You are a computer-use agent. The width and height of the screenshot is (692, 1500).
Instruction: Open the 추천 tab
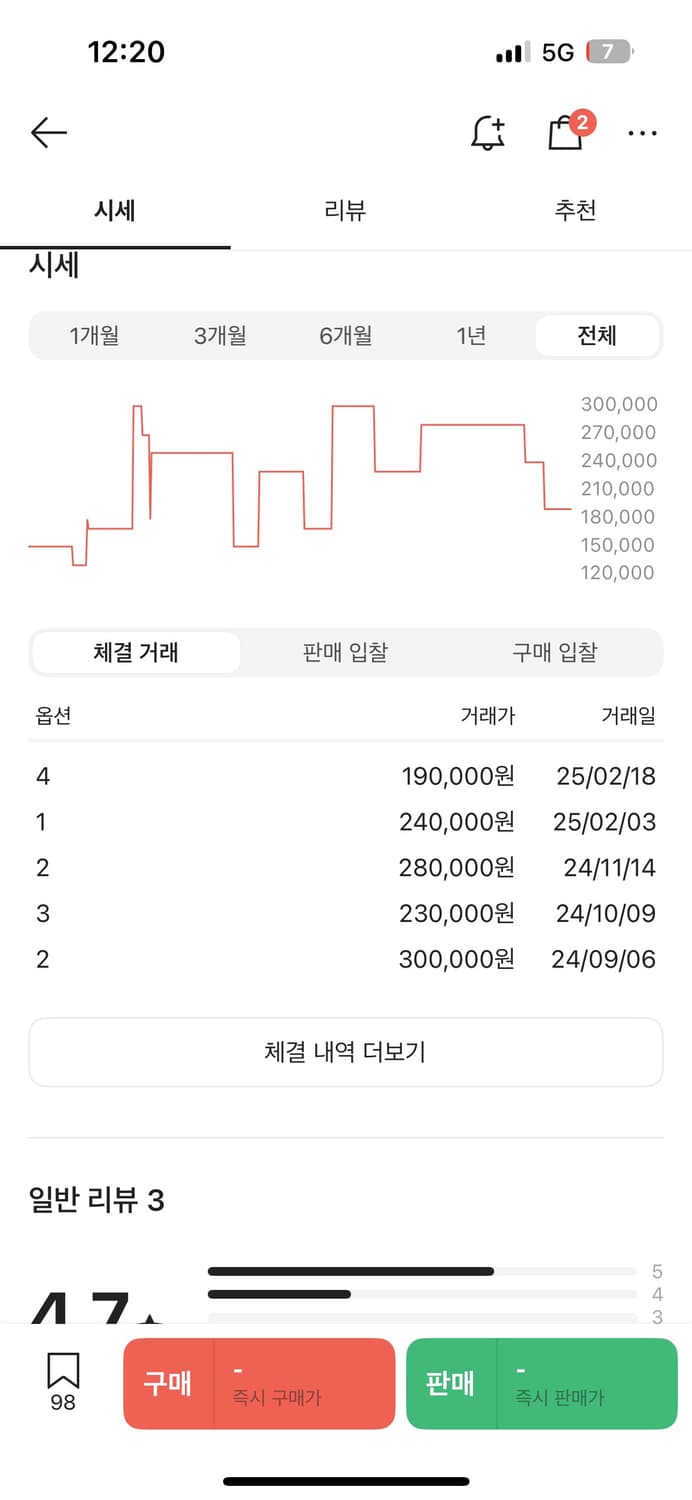tap(575, 211)
